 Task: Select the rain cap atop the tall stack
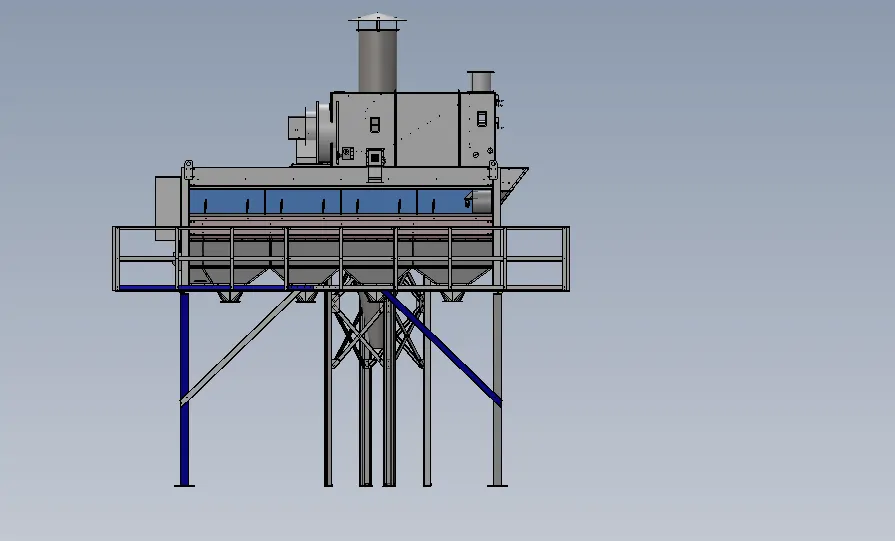point(377,18)
